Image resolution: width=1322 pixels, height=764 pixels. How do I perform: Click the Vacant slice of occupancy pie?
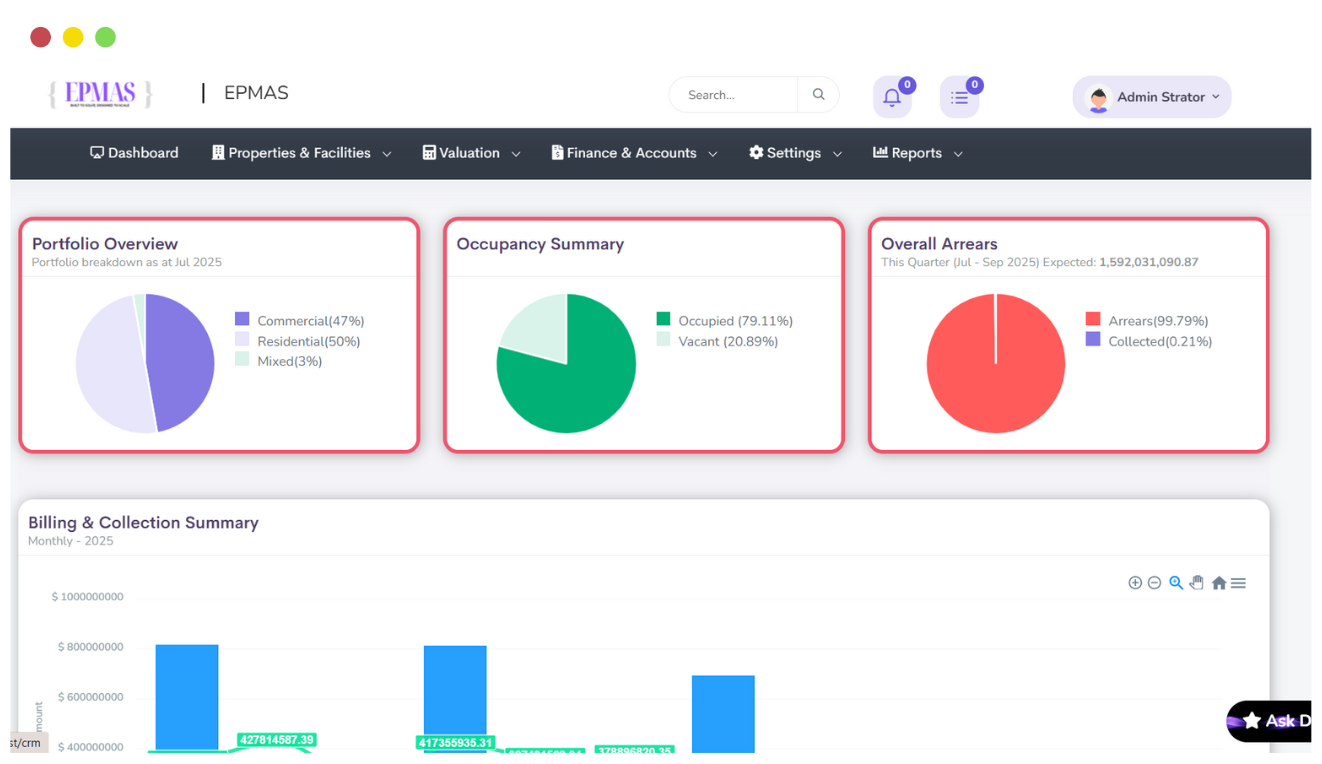pyautogui.click(x=540, y=328)
